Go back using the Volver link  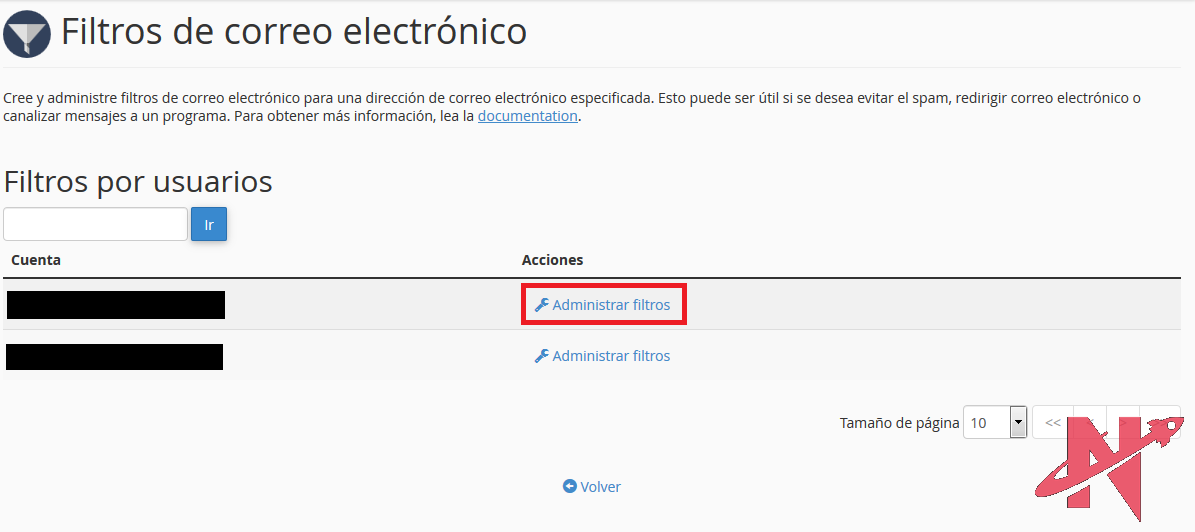pyautogui.click(x=600, y=487)
